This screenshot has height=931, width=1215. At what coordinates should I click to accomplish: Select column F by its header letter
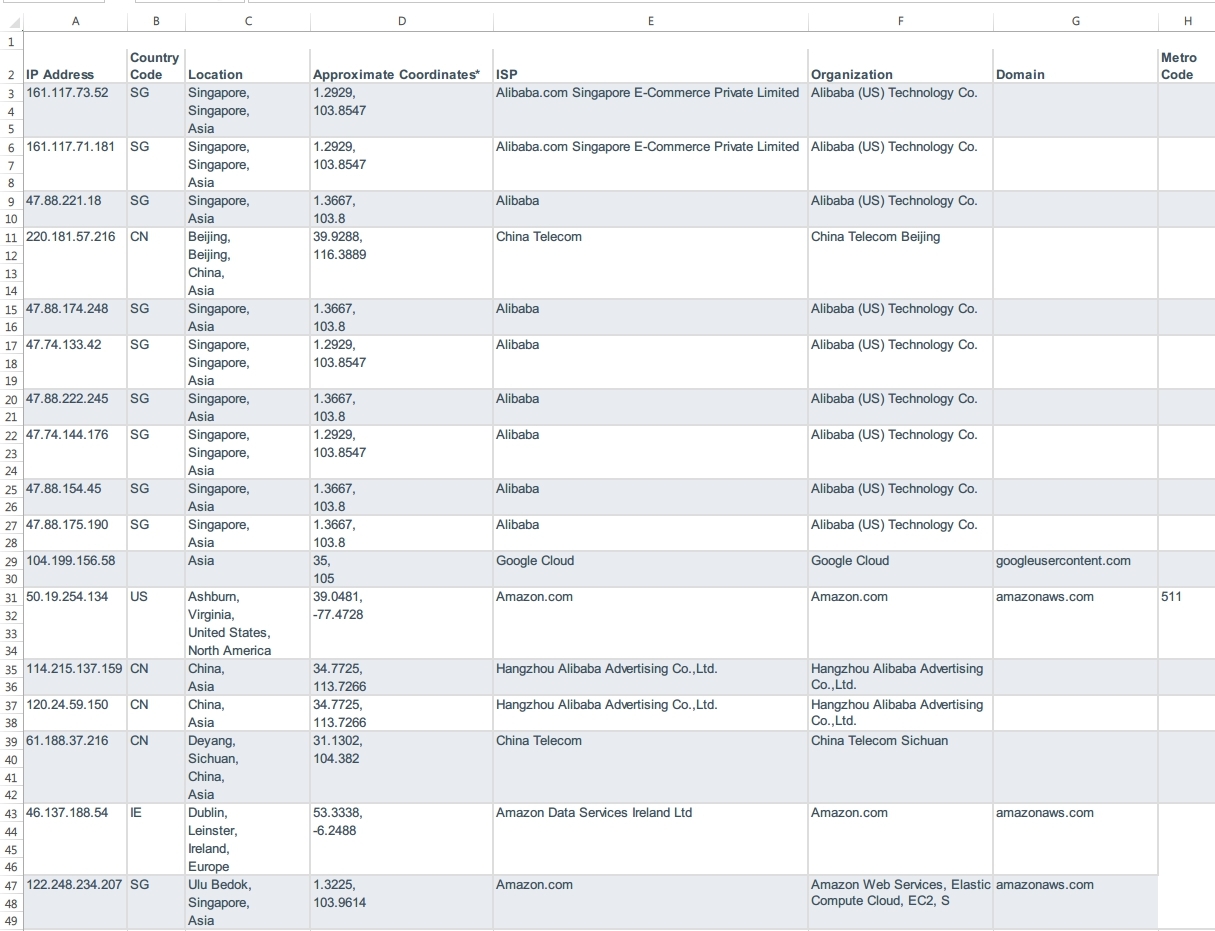click(x=900, y=21)
